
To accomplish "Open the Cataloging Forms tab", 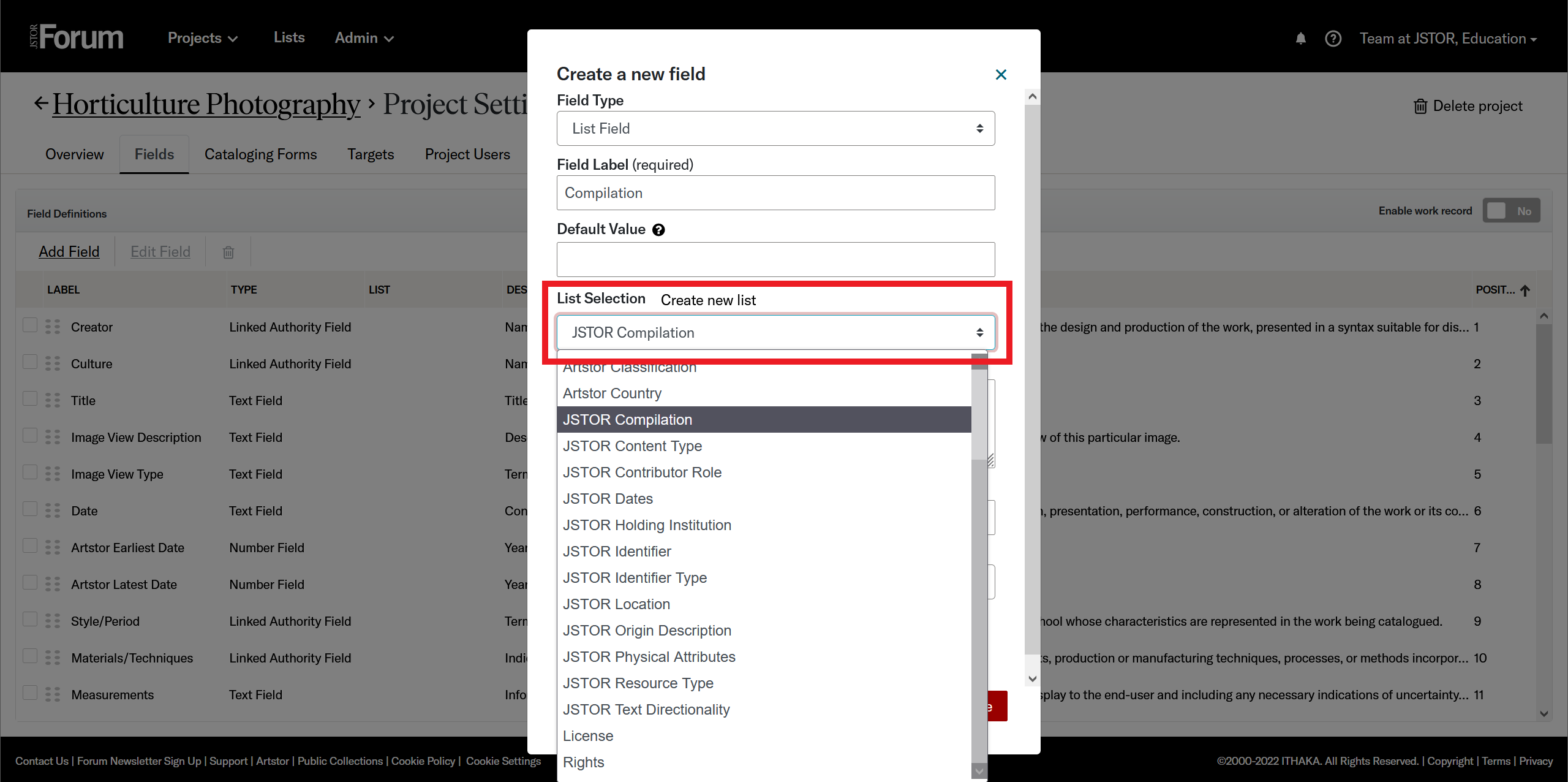I will click(x=261, y=154).
